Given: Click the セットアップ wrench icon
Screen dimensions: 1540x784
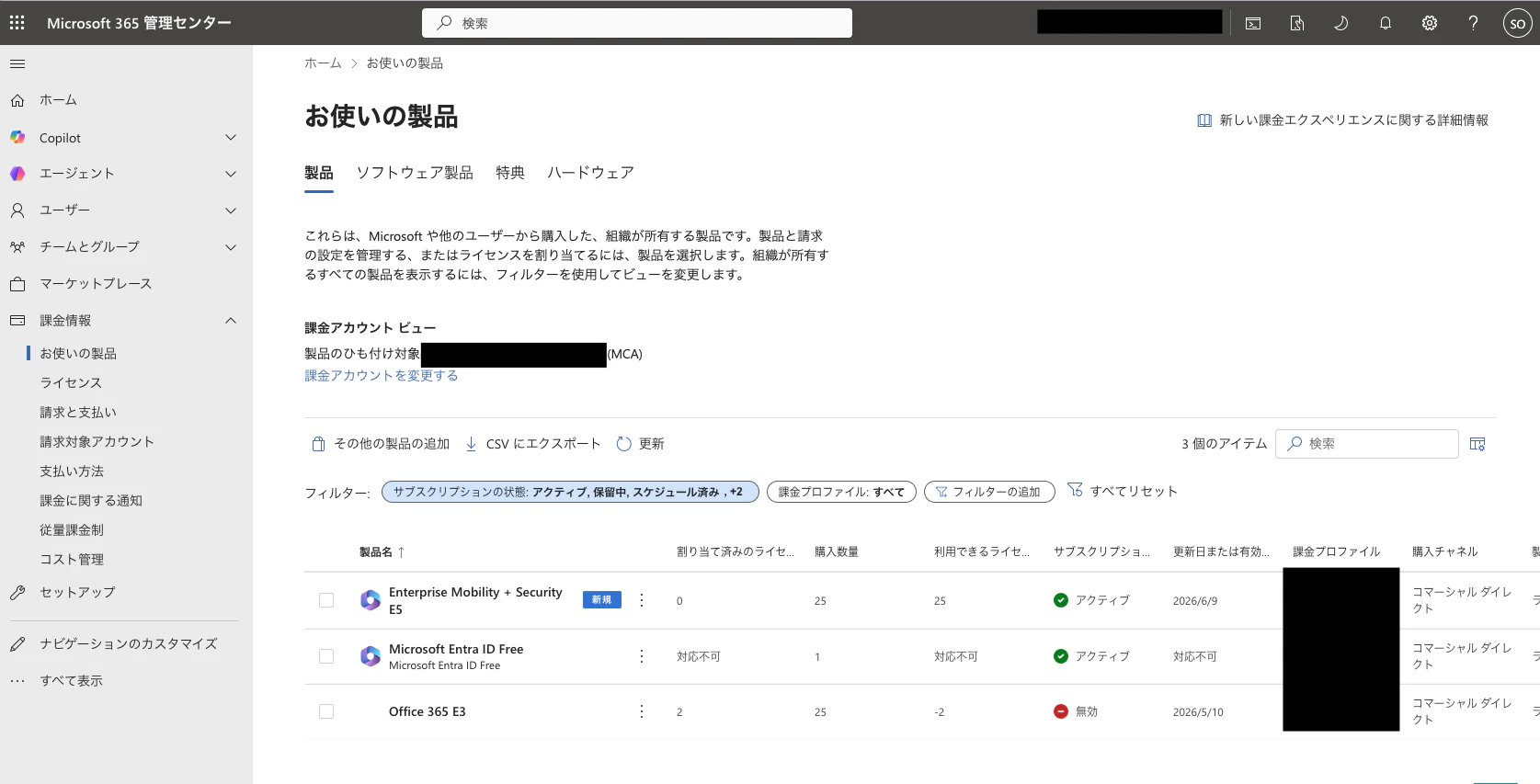Looking at the screenshot, I should [17, 593].
